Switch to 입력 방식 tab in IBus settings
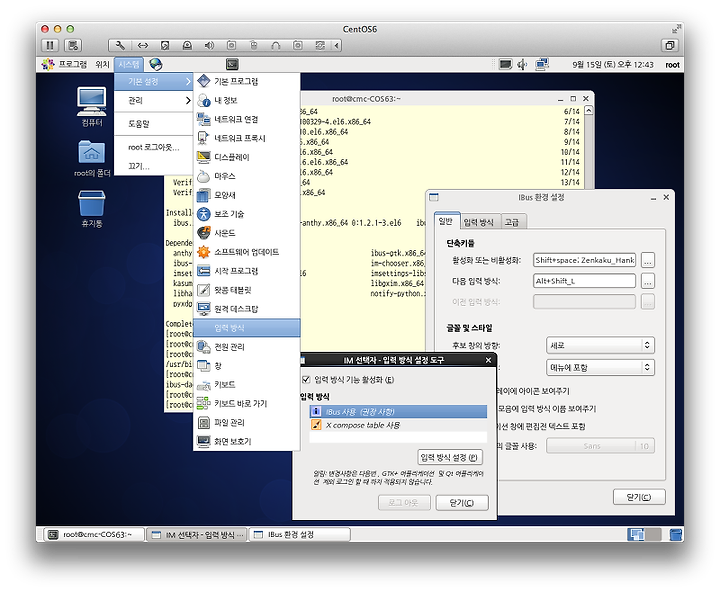 tap(478, 222)
